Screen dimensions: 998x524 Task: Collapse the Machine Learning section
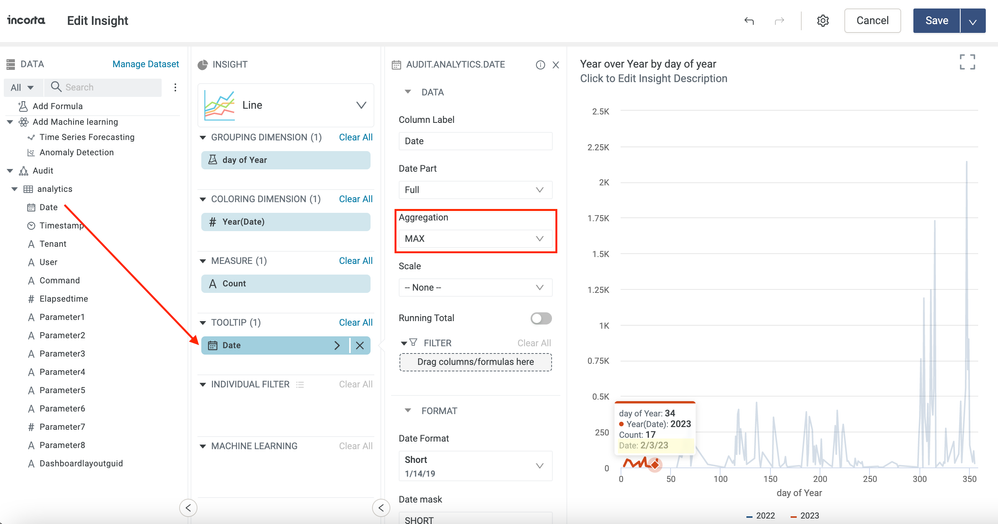(x=203, y=446)
